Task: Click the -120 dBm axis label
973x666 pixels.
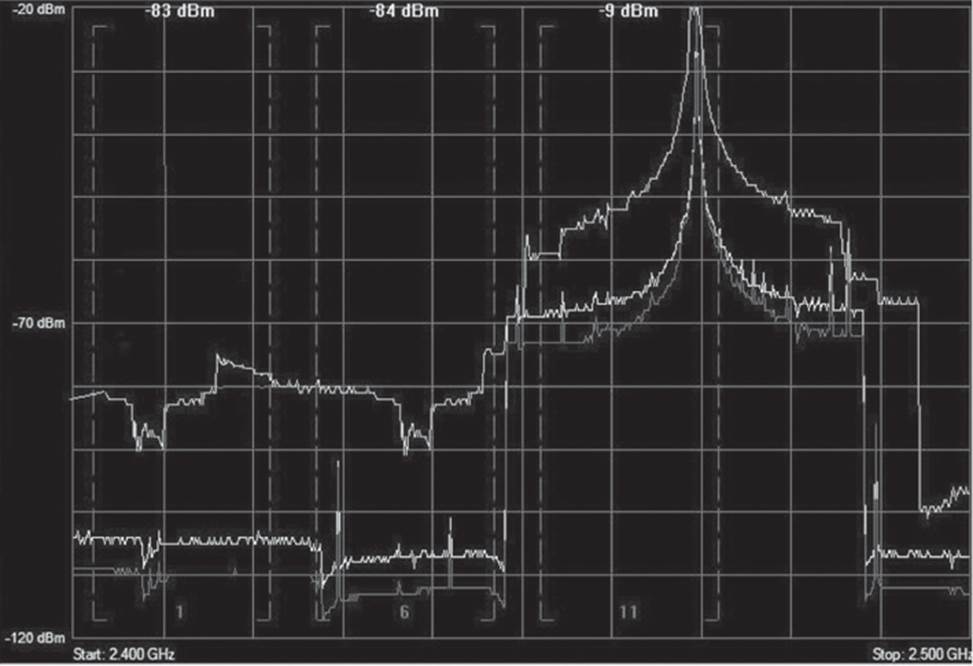Action: [35, 638]
